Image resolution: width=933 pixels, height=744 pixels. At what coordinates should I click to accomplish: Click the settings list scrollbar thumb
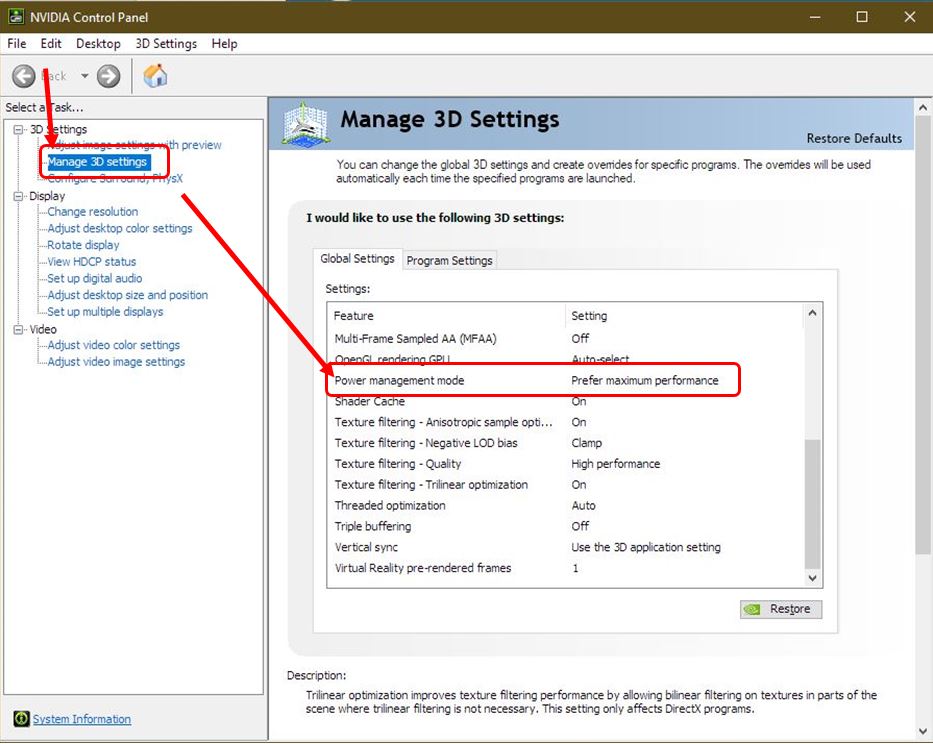[x=812, y=504]
